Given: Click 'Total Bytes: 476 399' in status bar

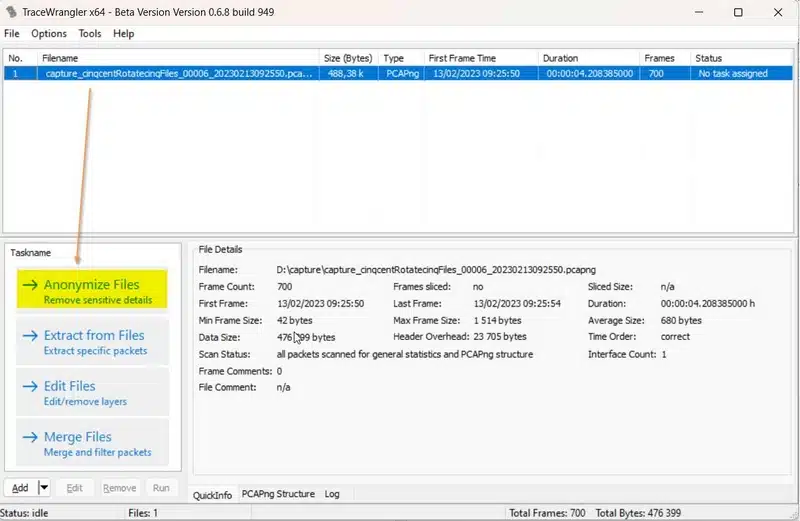Looking at the screenshot, I should pyautogui.click(x=638, y=513).
